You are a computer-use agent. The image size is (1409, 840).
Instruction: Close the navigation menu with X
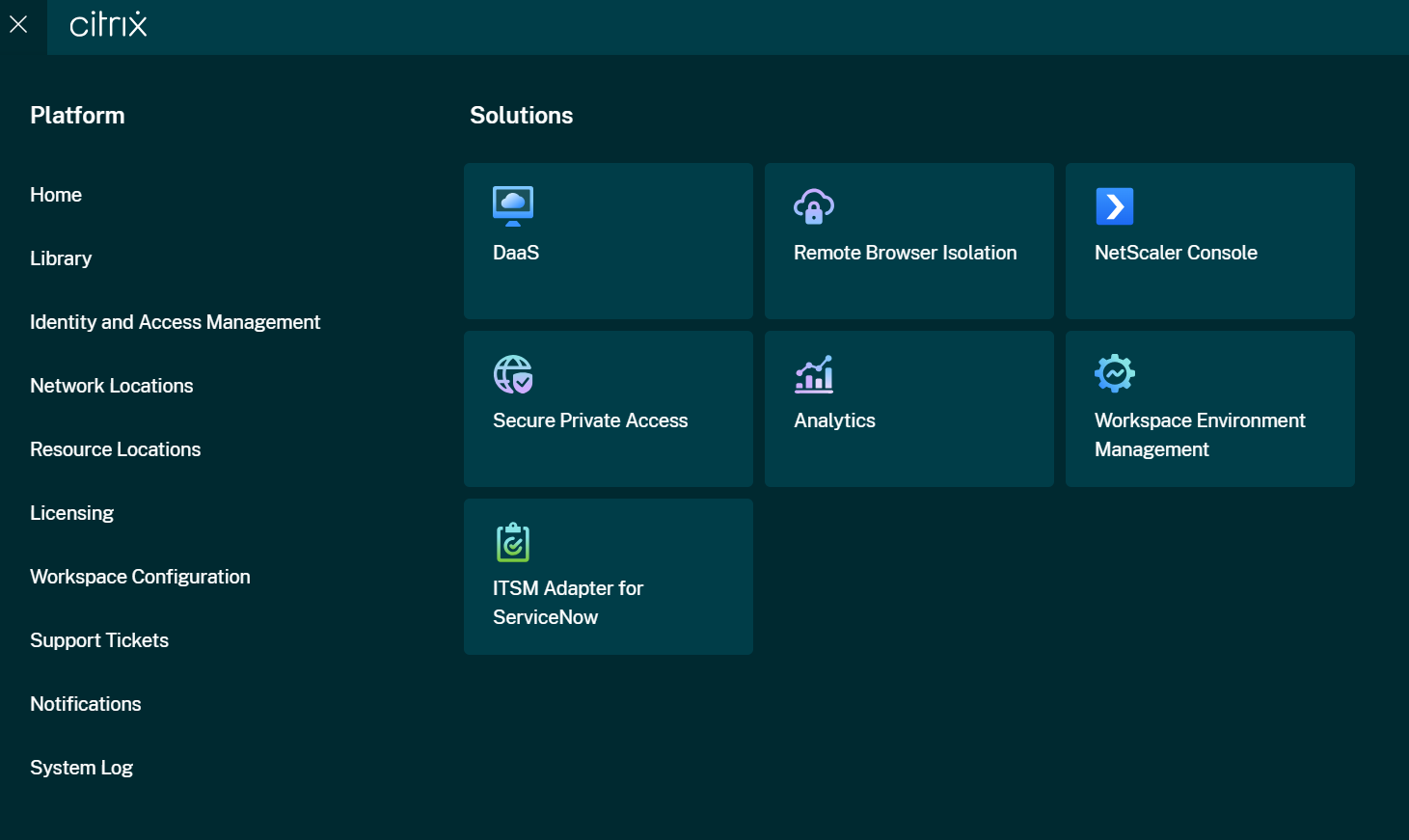tap(18, 24)
